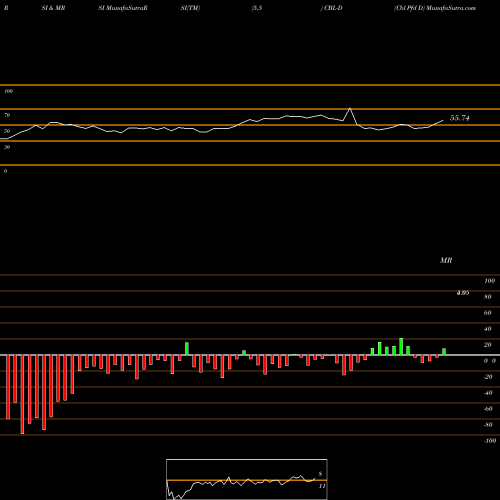
Task: Click the ") CBL-D" ticker symbol text
Action: (331, 8)
